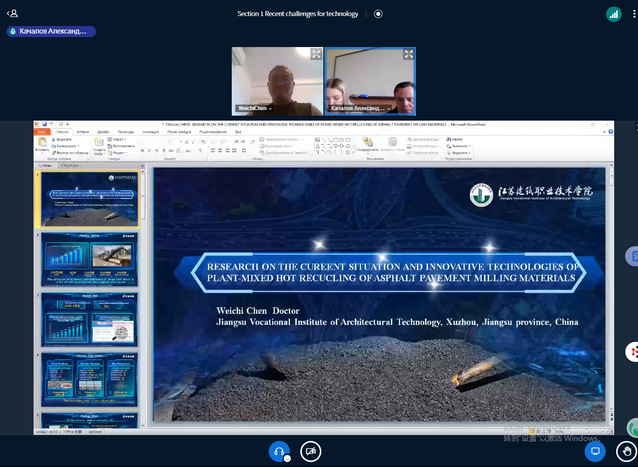This screenshot has width=638, height=467.
Task: Click the recording indicator beside the session title
Action: tap(378, 14)
